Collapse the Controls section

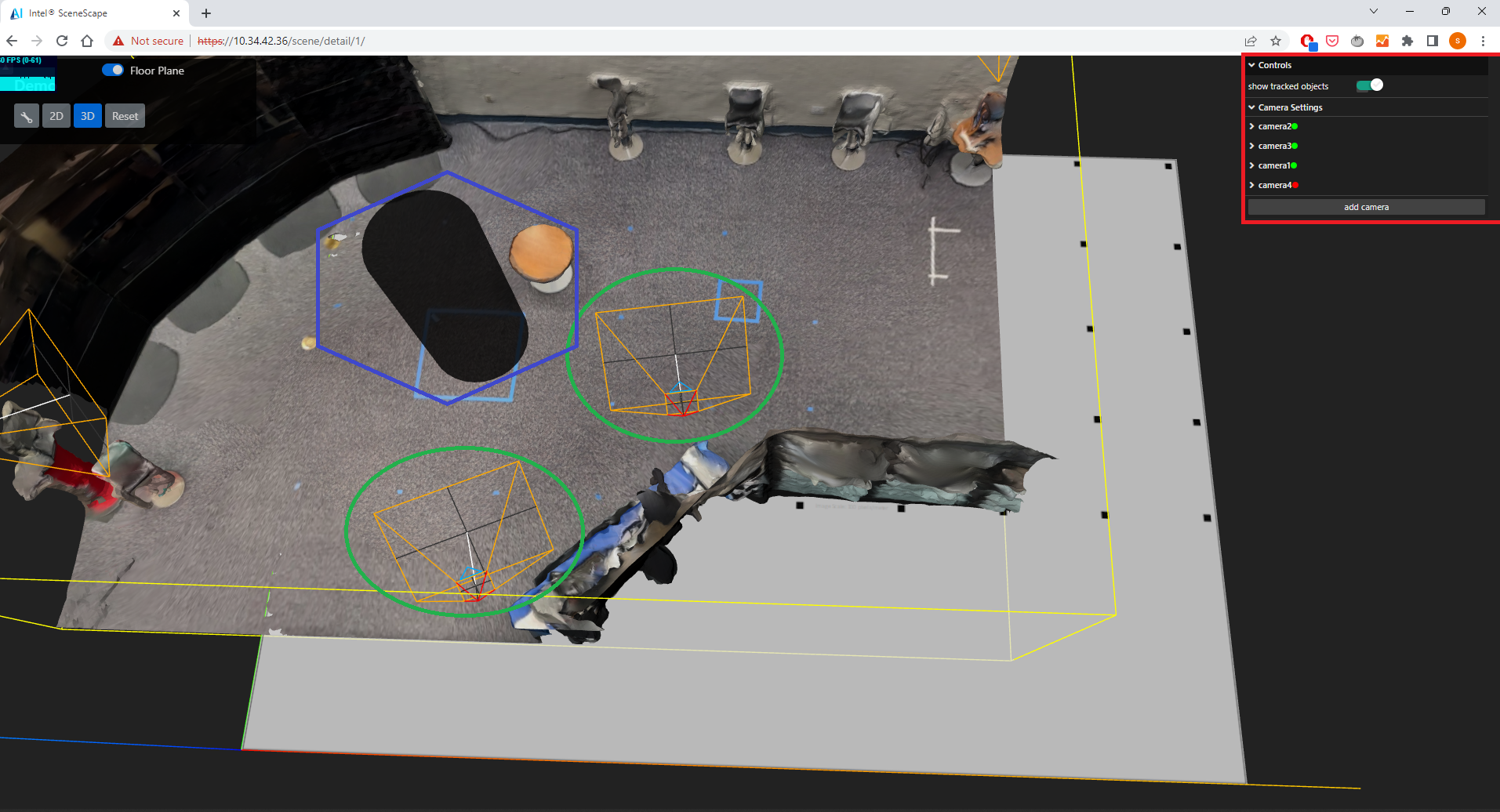click(1252, 65)
